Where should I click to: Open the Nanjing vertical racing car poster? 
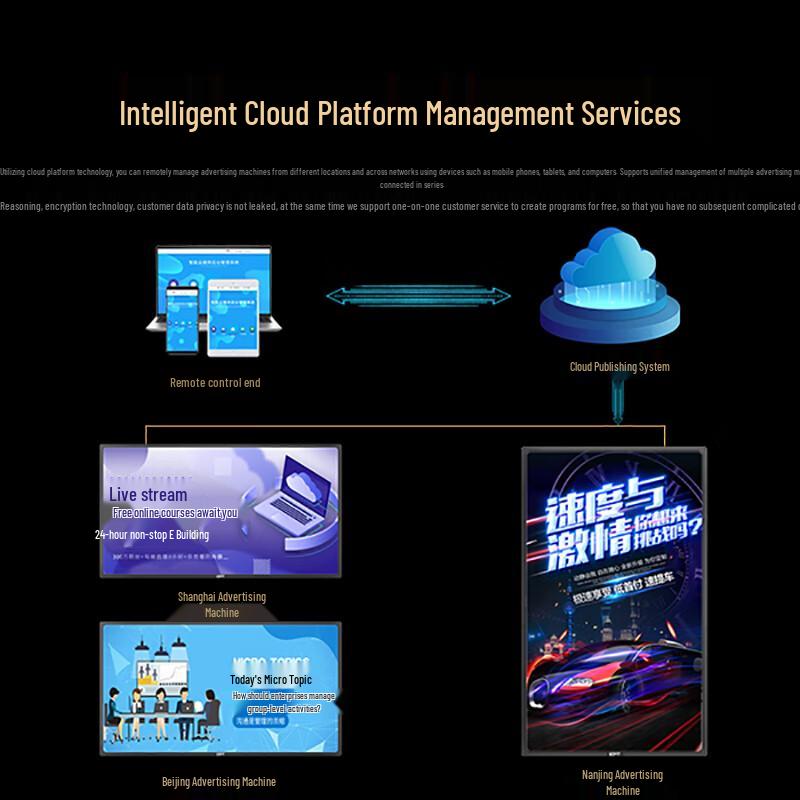pyautogui.click(x=614, y=602)
